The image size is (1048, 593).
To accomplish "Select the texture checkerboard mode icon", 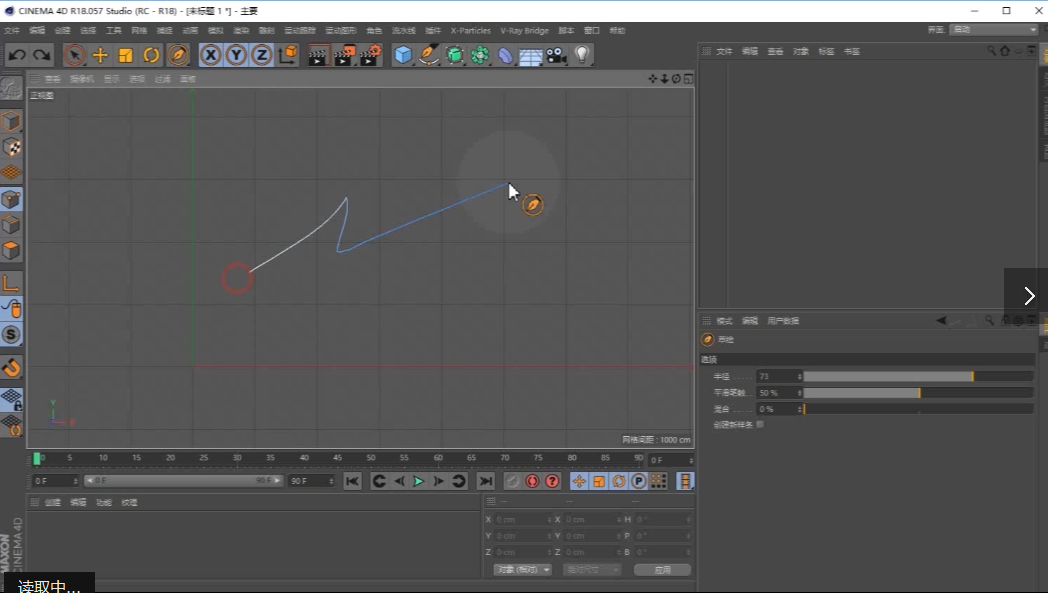I will [x=11, y=147].
